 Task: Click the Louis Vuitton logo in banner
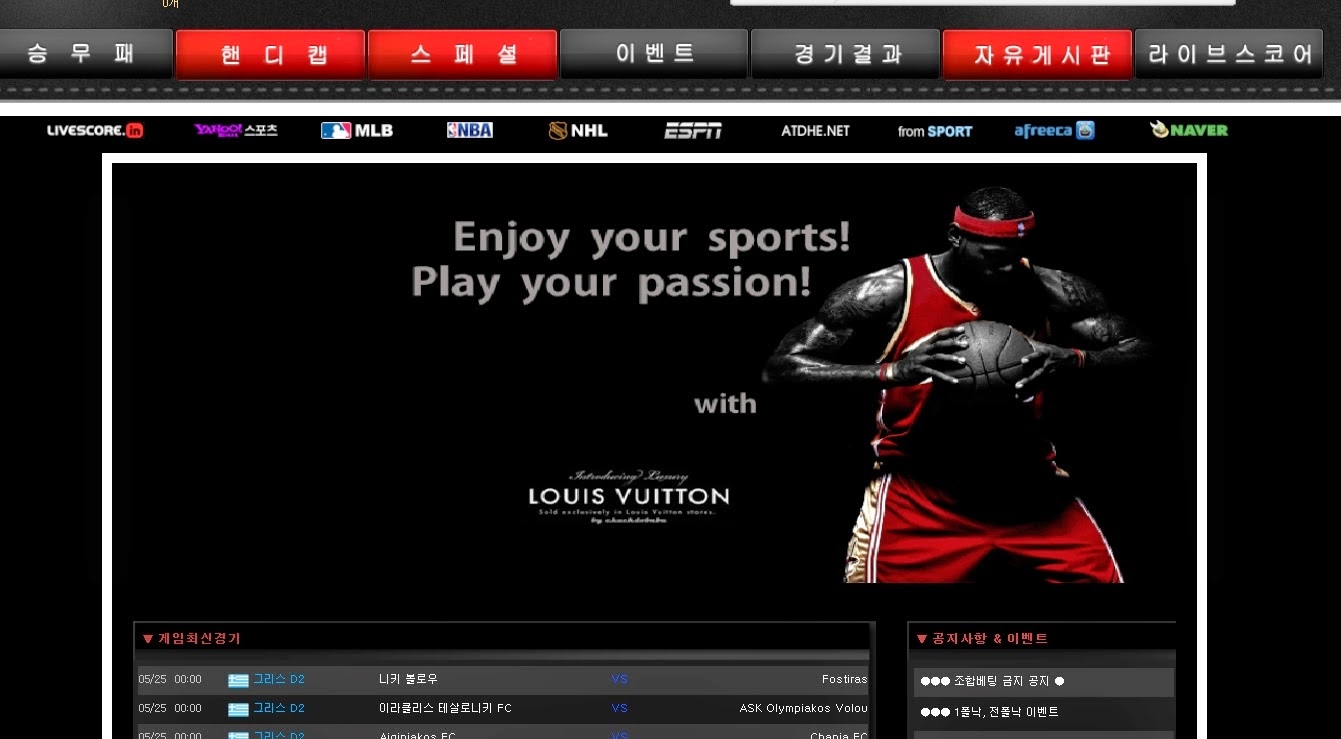(x=629, y=496)
